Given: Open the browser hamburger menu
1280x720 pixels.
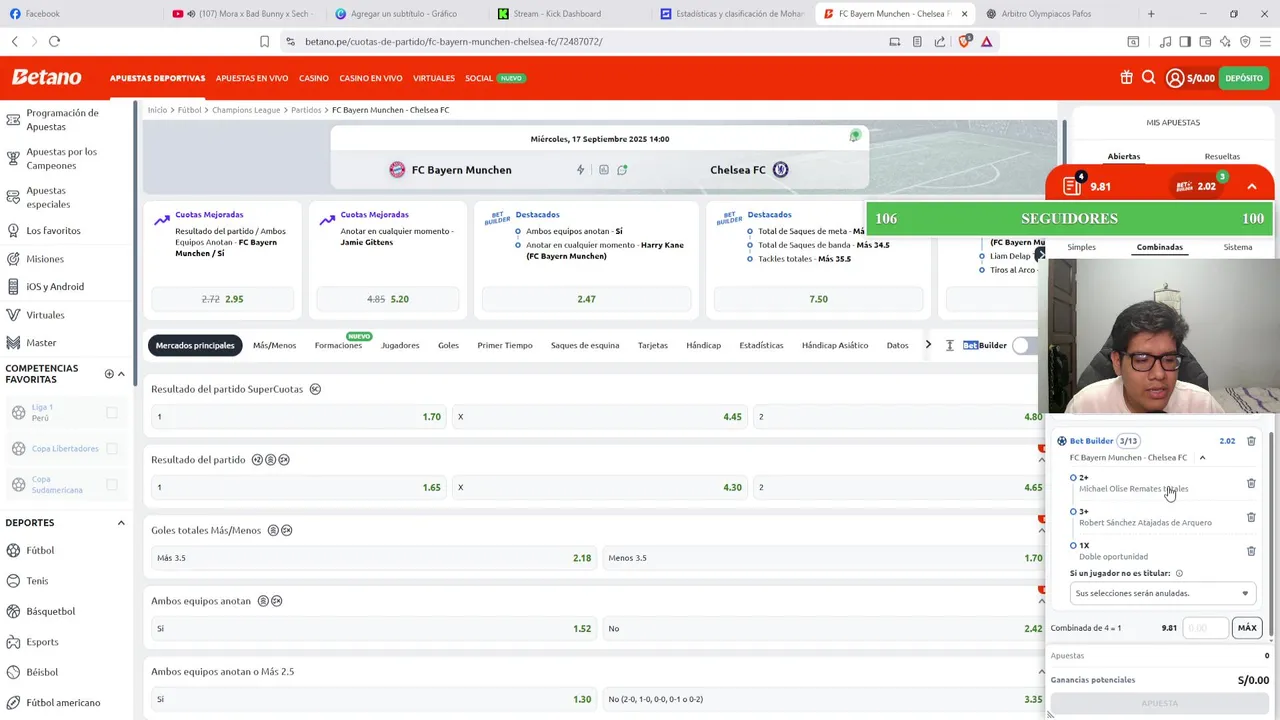Looking at the screenshot, I should (x=1265, y=41).
